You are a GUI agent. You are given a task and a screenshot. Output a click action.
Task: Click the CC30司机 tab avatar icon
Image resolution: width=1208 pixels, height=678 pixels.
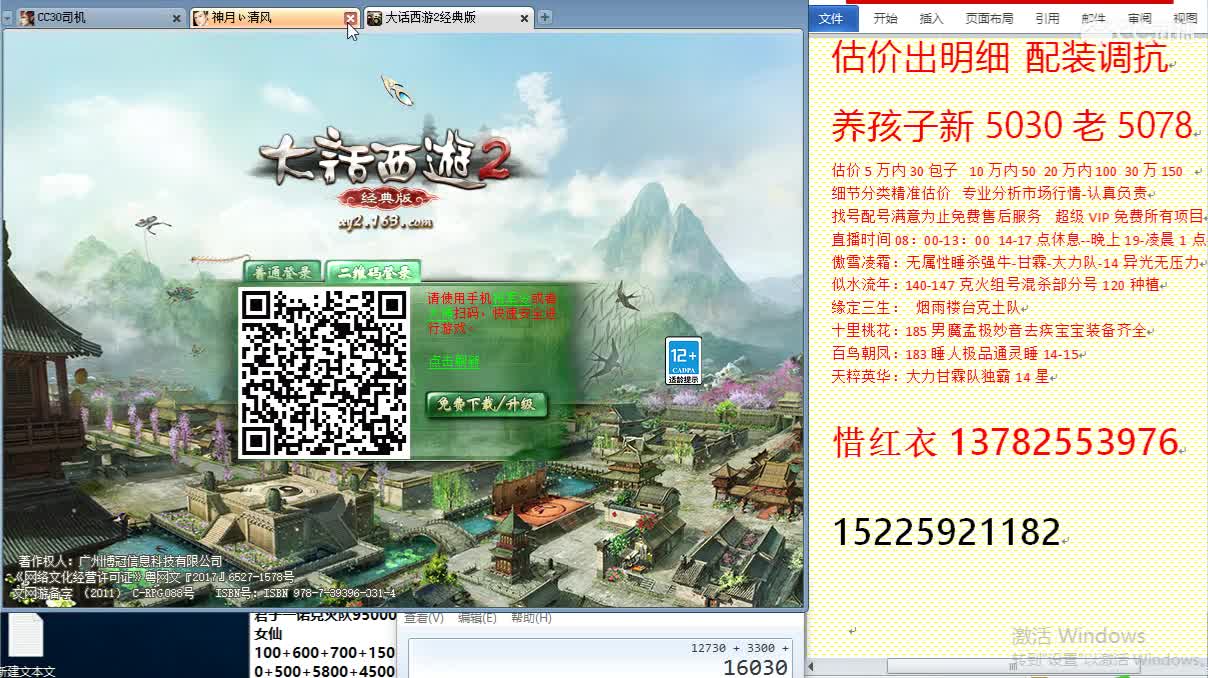tap(27, 18)
